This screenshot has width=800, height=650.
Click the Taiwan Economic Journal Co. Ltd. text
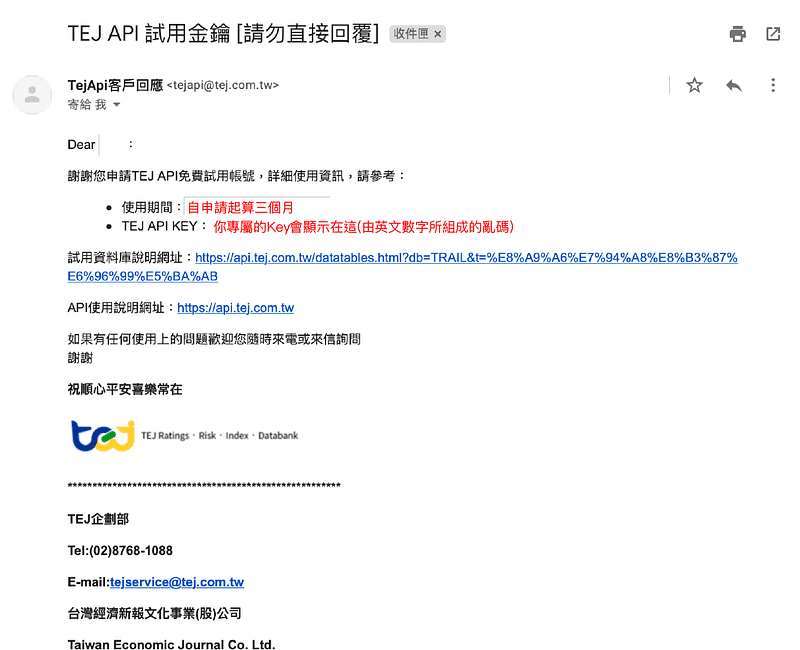click(171, 644)
